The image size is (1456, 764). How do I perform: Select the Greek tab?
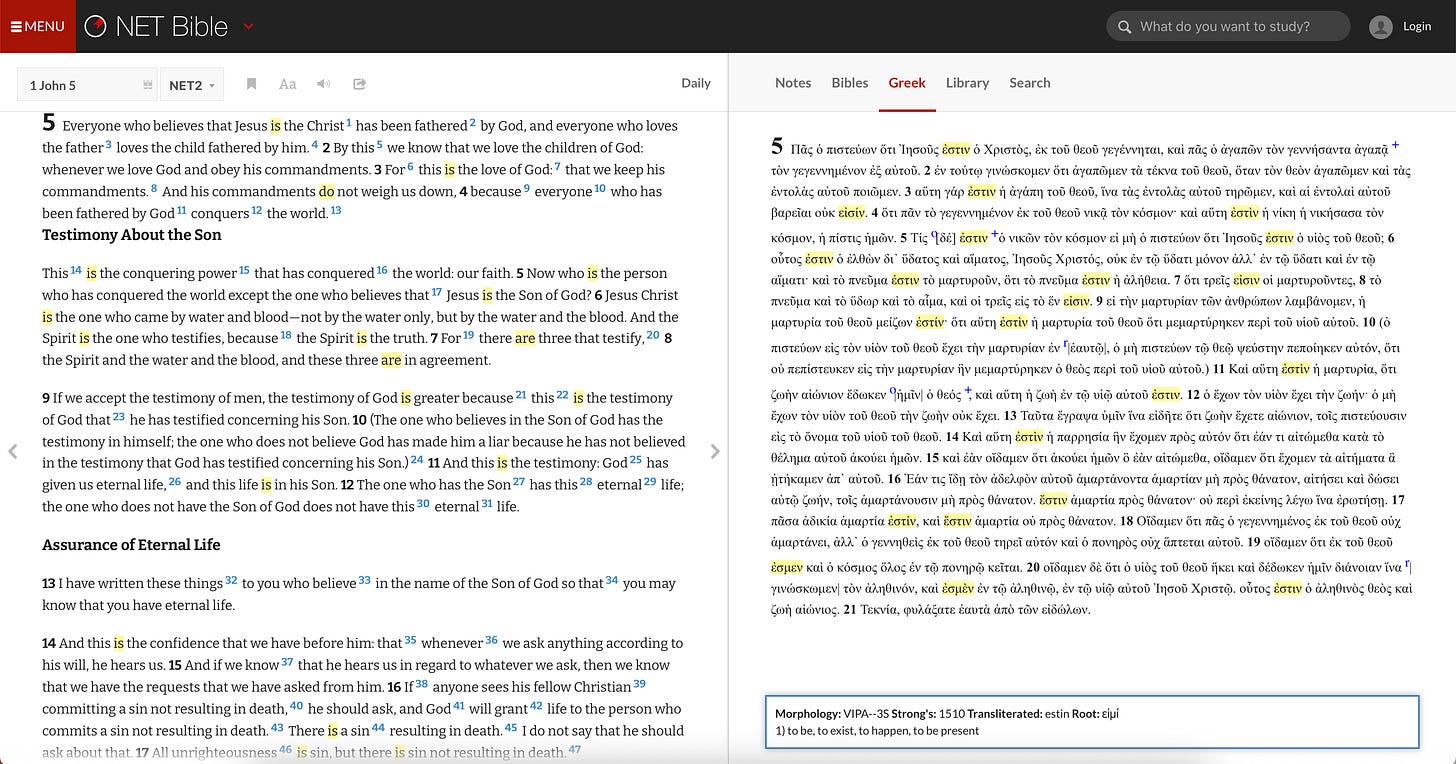[x=907, y=83]
